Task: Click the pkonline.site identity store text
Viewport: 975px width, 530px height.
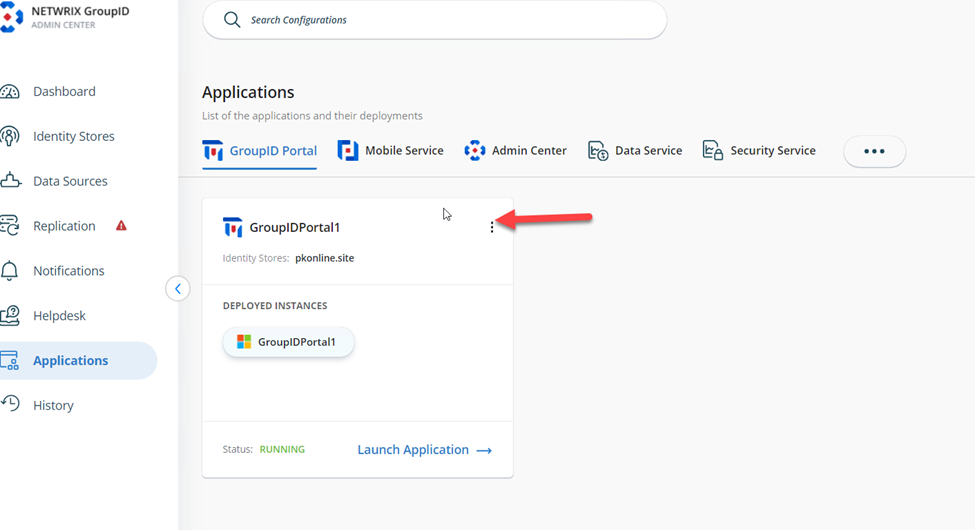Action: point(325,258)
